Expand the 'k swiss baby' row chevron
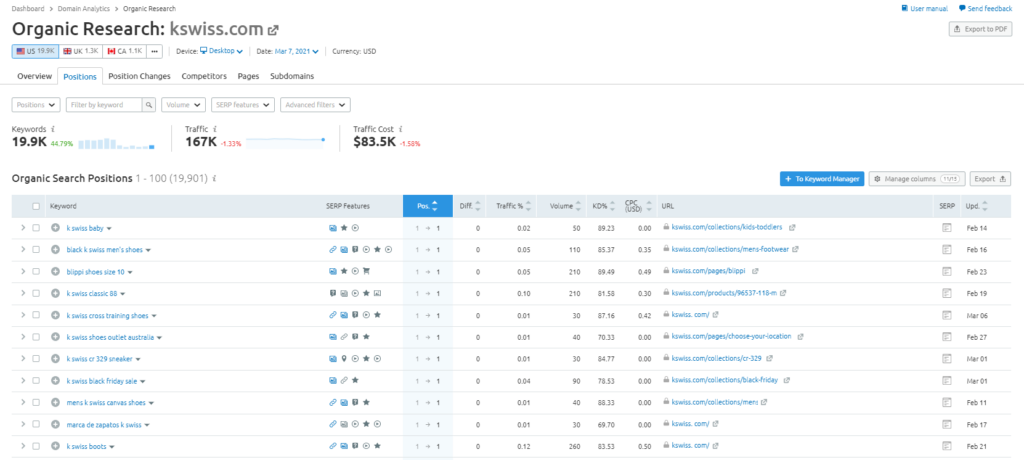This screenshot has height=460, width=1024. [23, 228]
